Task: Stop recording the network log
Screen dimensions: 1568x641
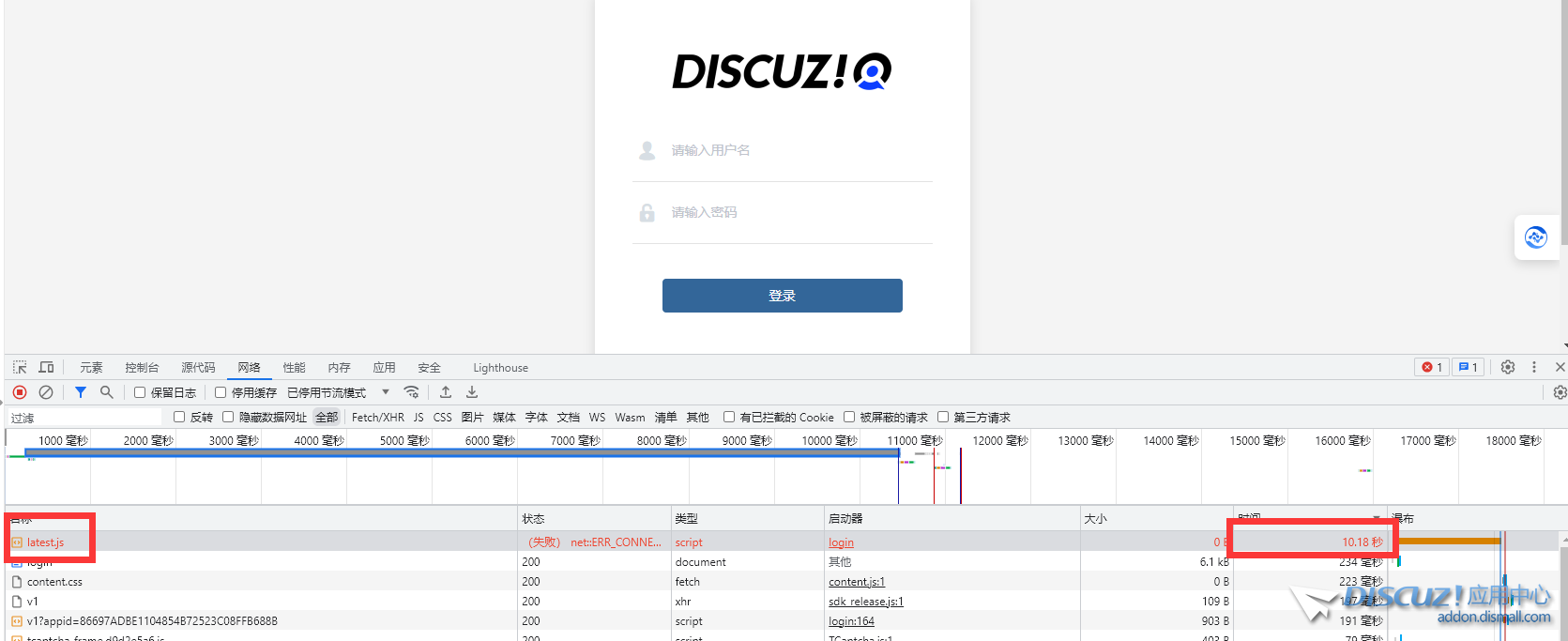Action: pyautogui.click(x=20, y=392)
